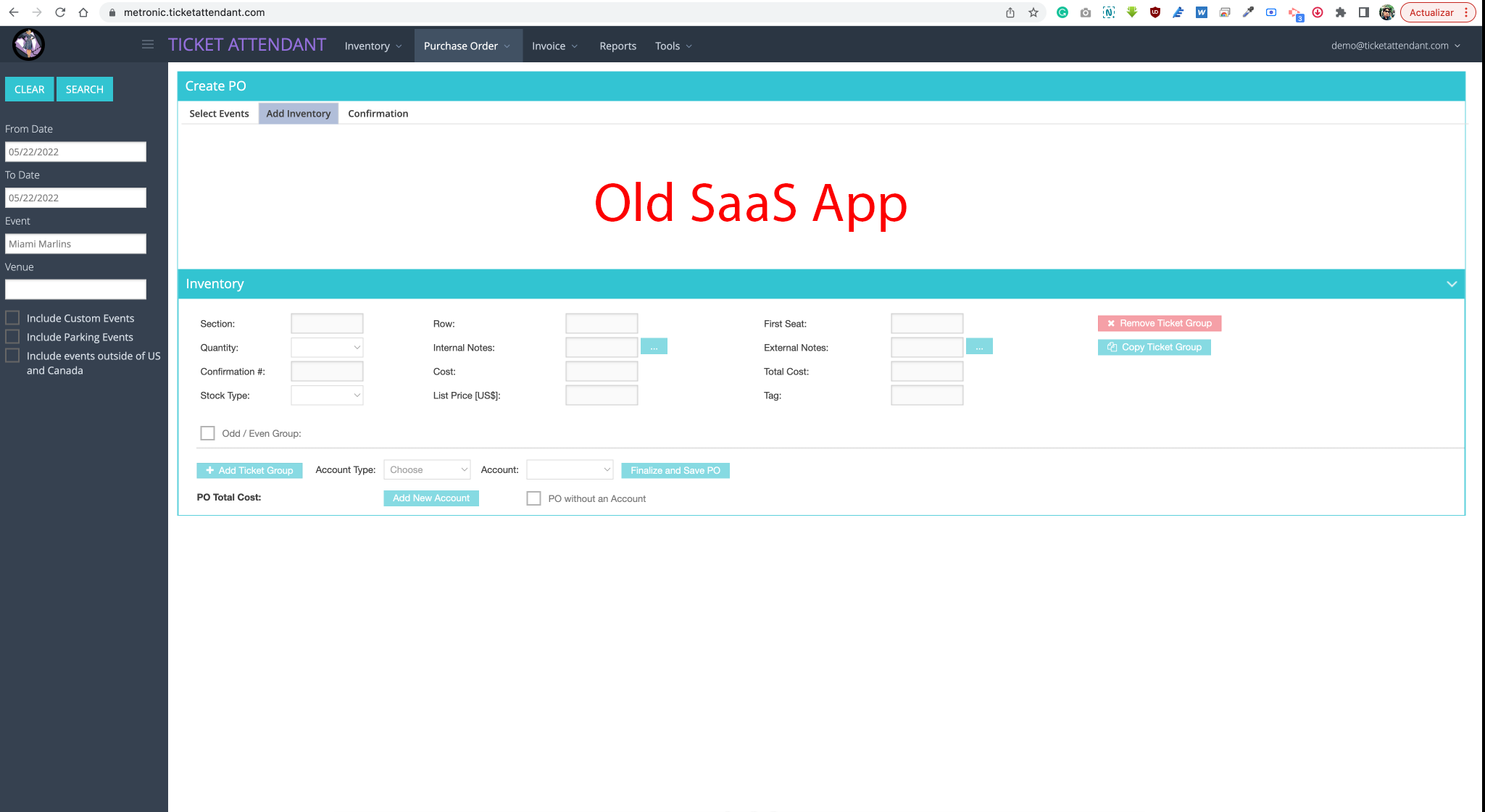Enable Include Custom Events checkbox
The width and height of the screenshot is (1485, 812).
[x=12, y=318]
